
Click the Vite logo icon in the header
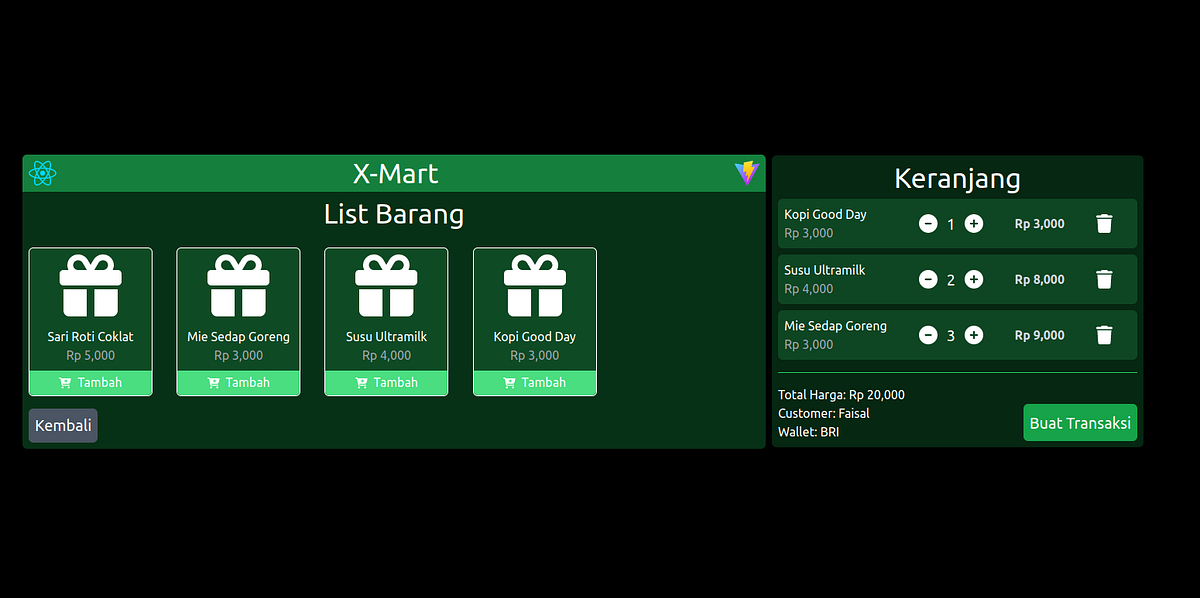(x=747, y=173)
